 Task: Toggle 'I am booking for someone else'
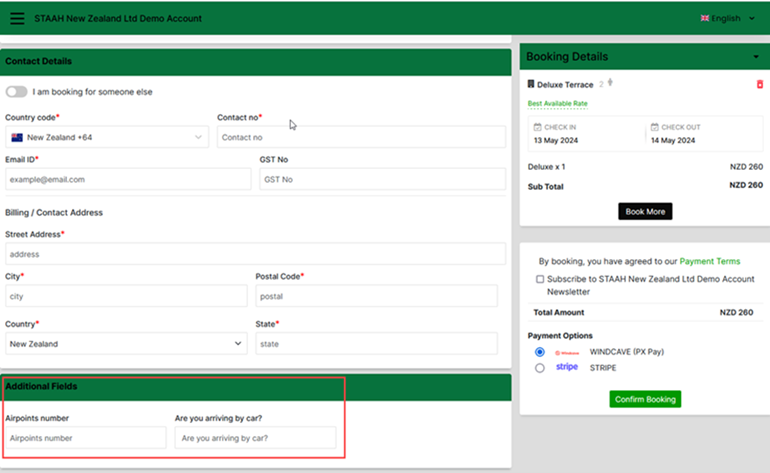[x=16, y=92]
